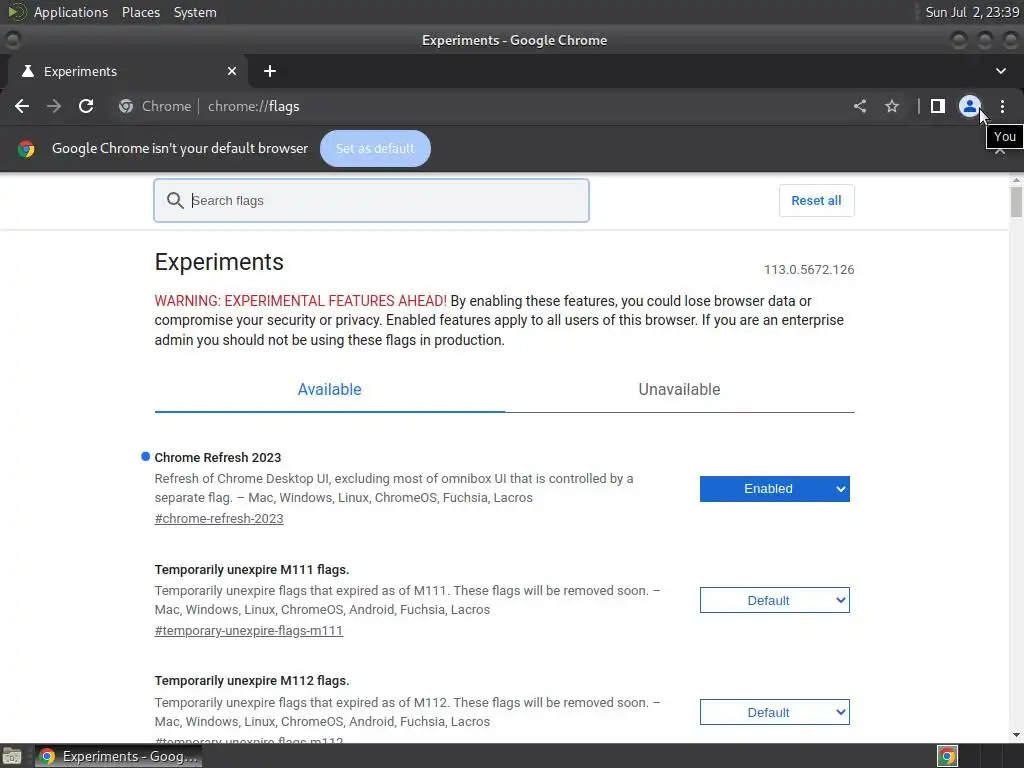Screen dimensions: 1024x768
Task: Click the show desktop icon in bottom panel
Action: tap(12, 756)
